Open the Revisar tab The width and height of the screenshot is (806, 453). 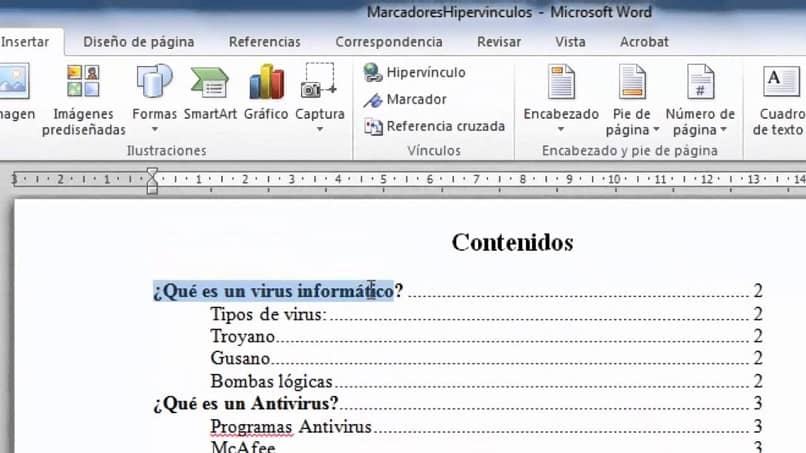pos(499,42)
